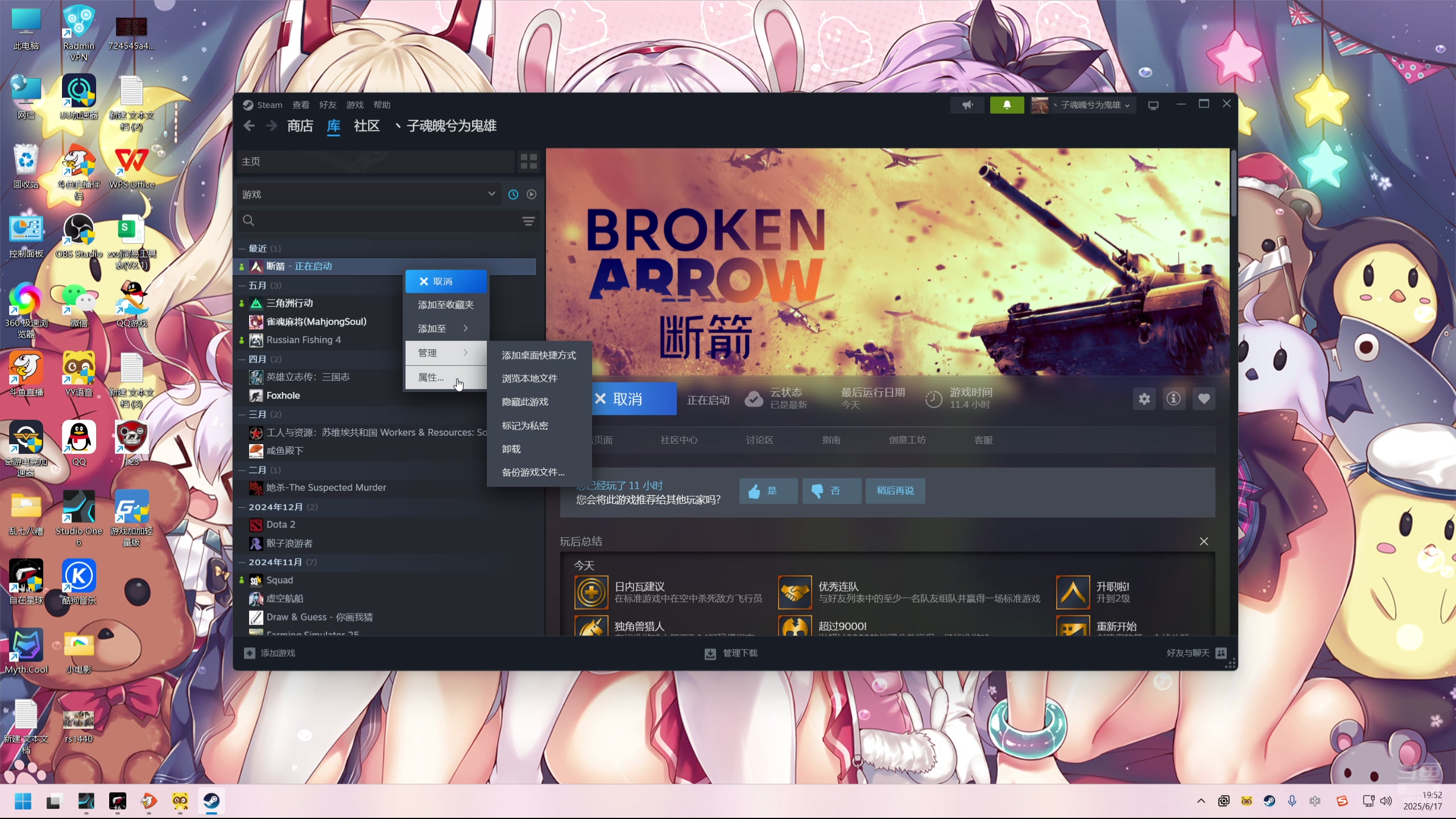Viewport: 1456px width, 819px height.
Task: Click the Steam back navigation arrow
Action: (249, 126)
